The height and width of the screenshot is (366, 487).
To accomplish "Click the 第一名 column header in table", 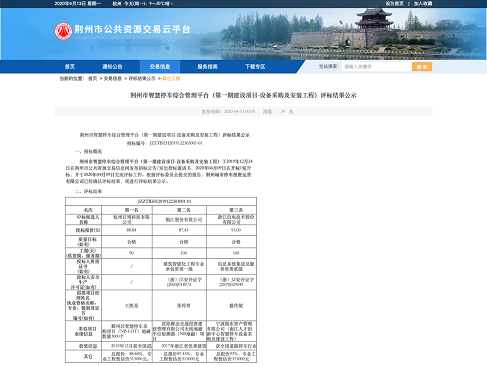I will pos(131,210).
